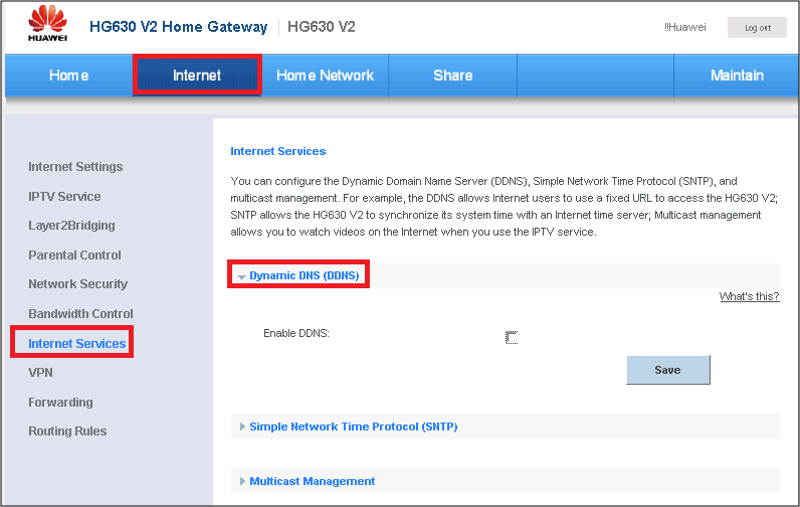Switch to the Internet tab
This screenshot has height=507, width=800.
[x=197, y=76]
